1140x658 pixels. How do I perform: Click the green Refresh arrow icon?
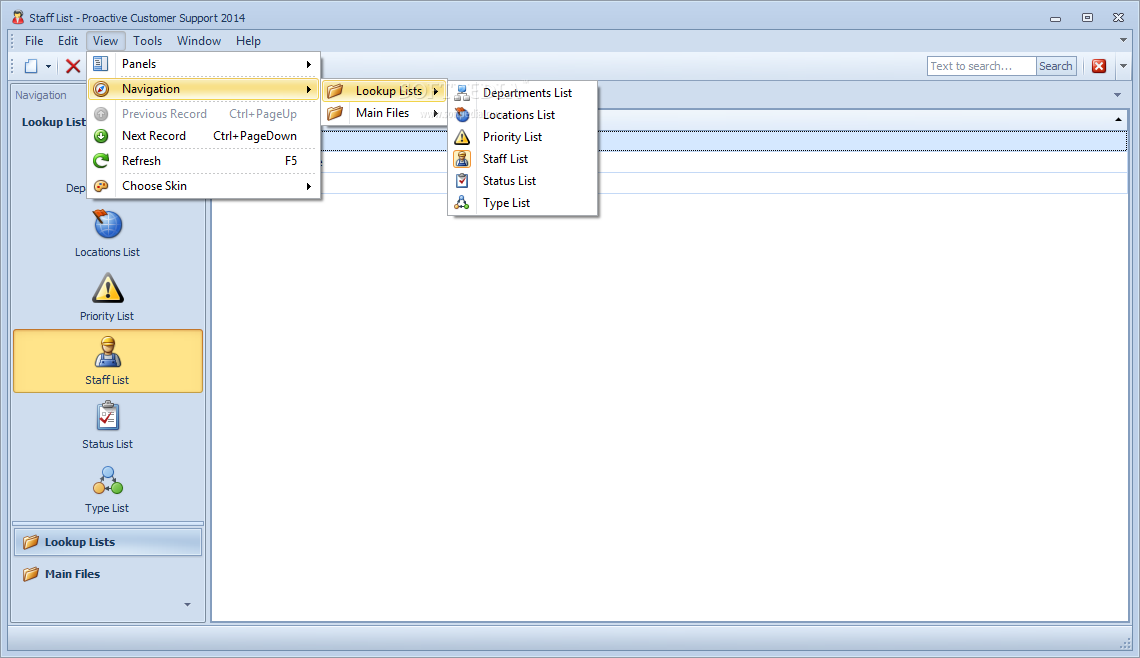point(101,161)
